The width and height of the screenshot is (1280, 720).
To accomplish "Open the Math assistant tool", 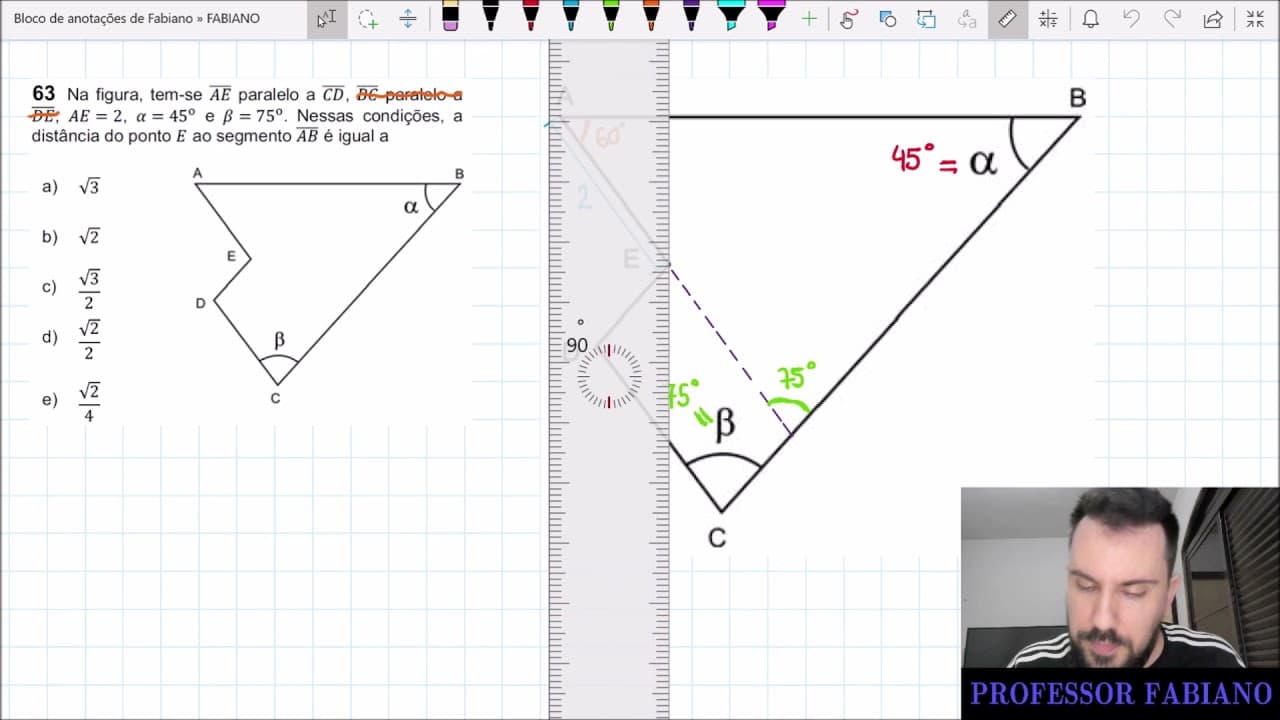I will [1048, 19].
